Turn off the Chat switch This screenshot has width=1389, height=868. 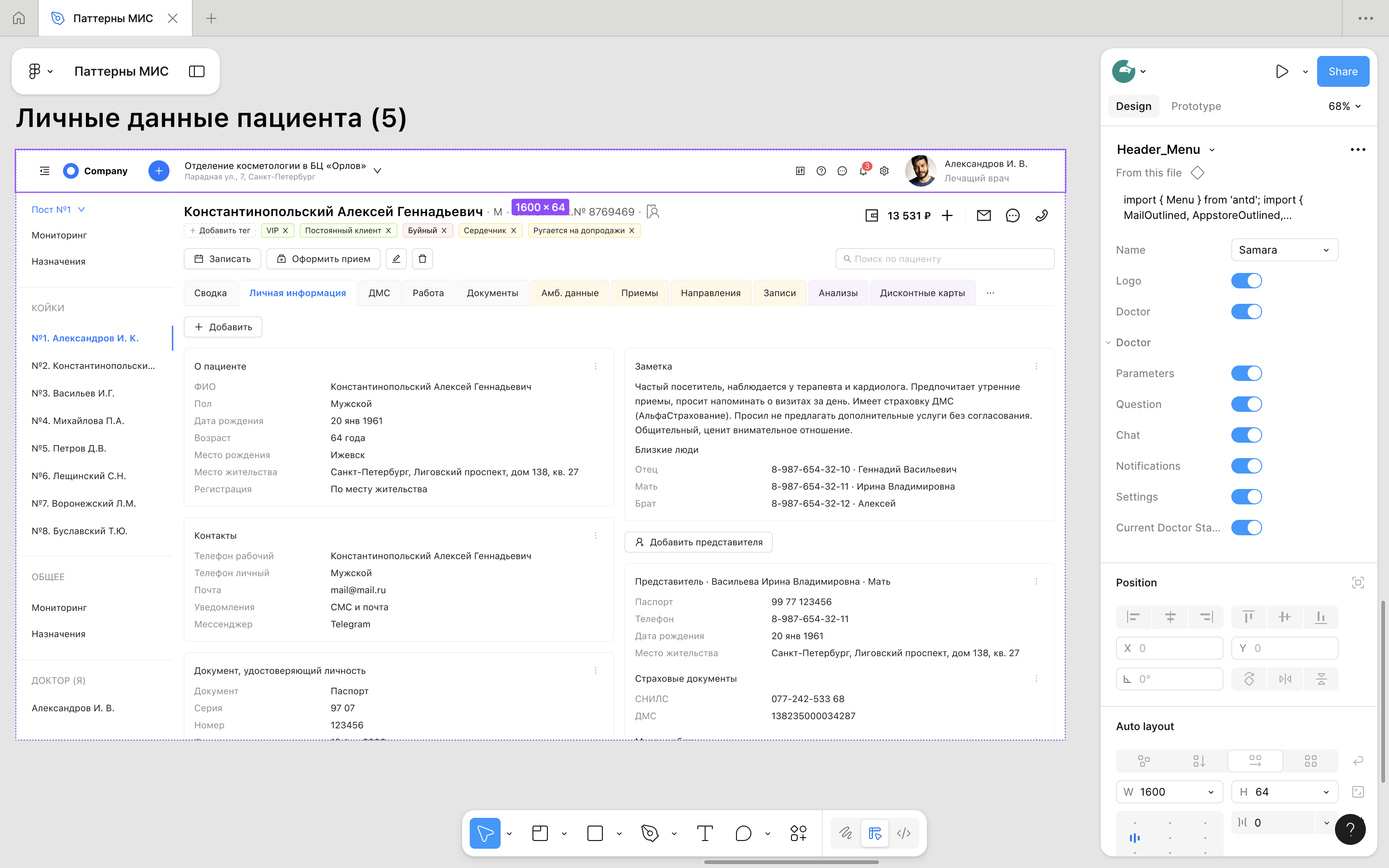(x=1246, y=435)
